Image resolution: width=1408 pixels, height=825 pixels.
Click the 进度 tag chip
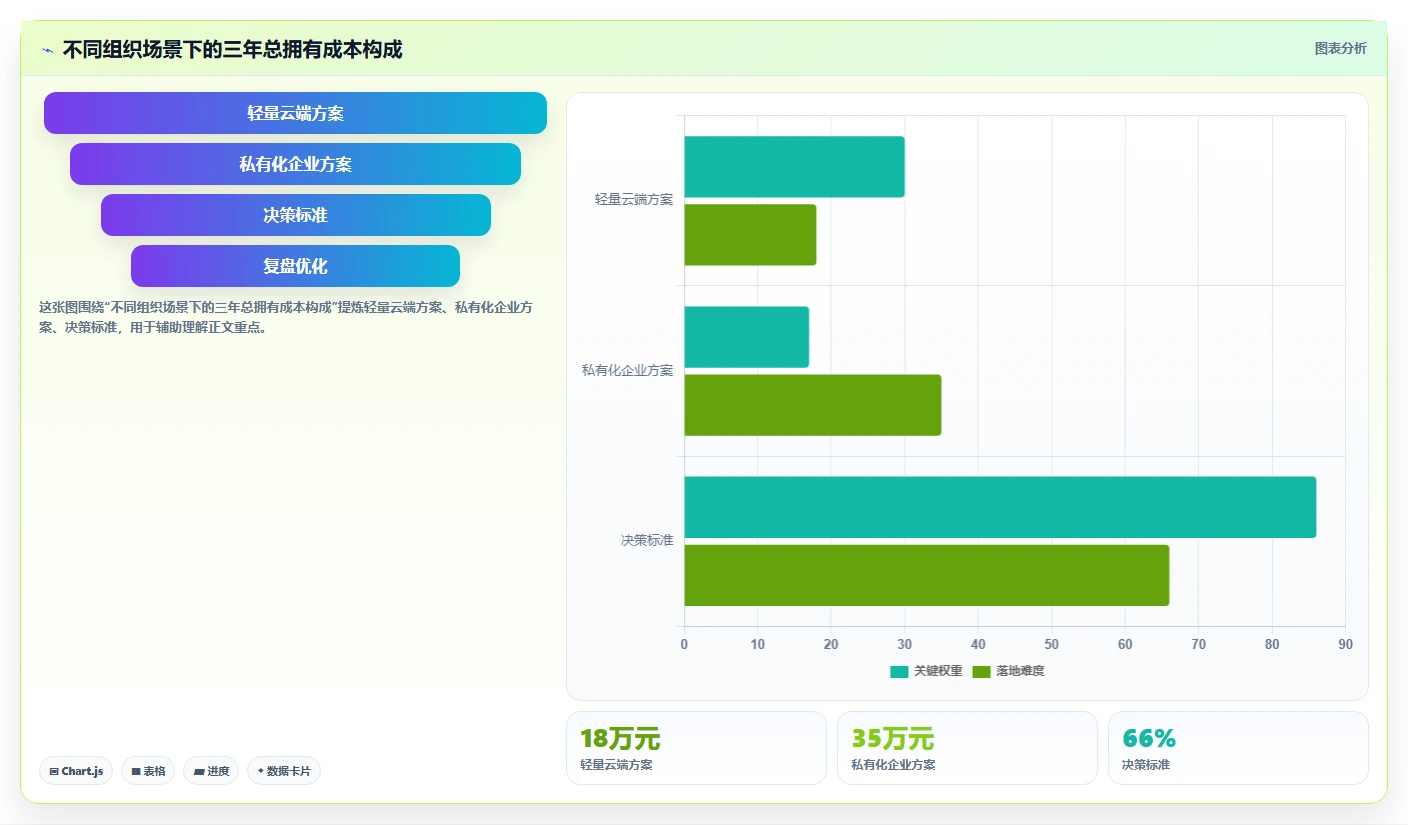click(x=211, y=771)
